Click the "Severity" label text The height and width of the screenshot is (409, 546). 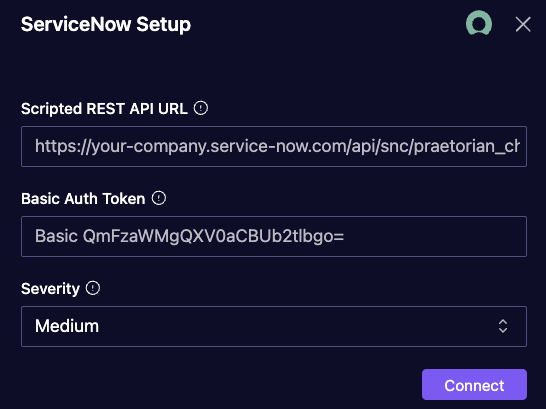point(50,289)
